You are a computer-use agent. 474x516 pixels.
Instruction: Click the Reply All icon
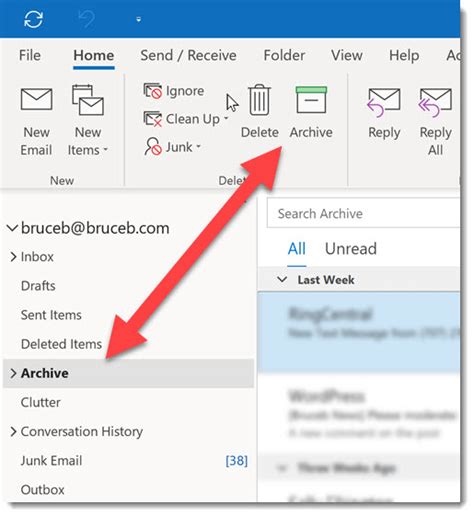(435, 103)
